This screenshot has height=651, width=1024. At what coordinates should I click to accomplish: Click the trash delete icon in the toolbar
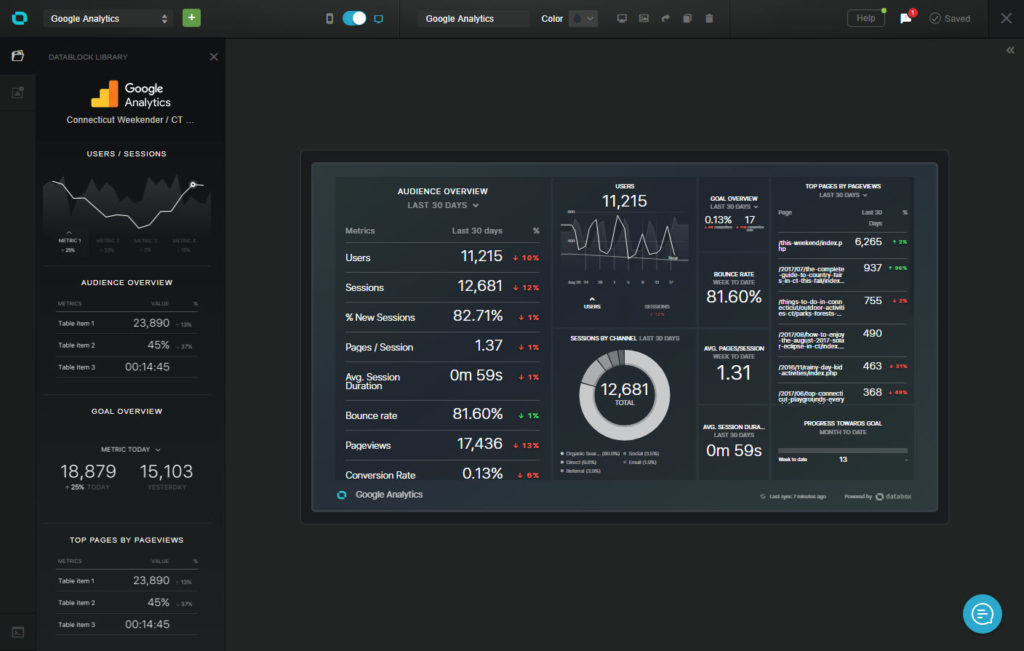708,18
